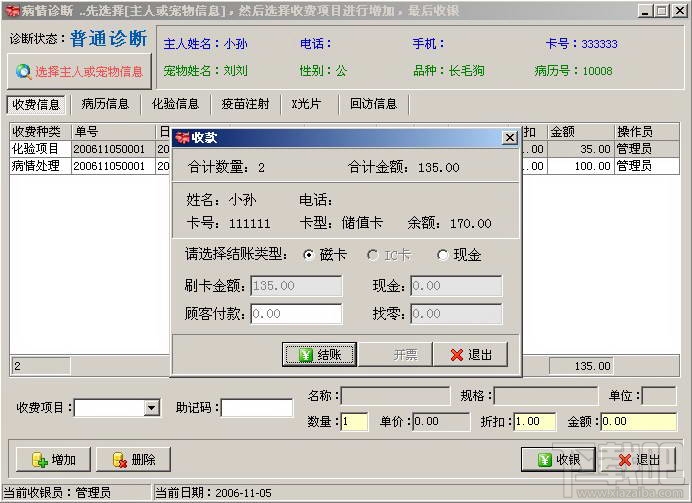Select the 病情处理 row cell

click(41, 166)
